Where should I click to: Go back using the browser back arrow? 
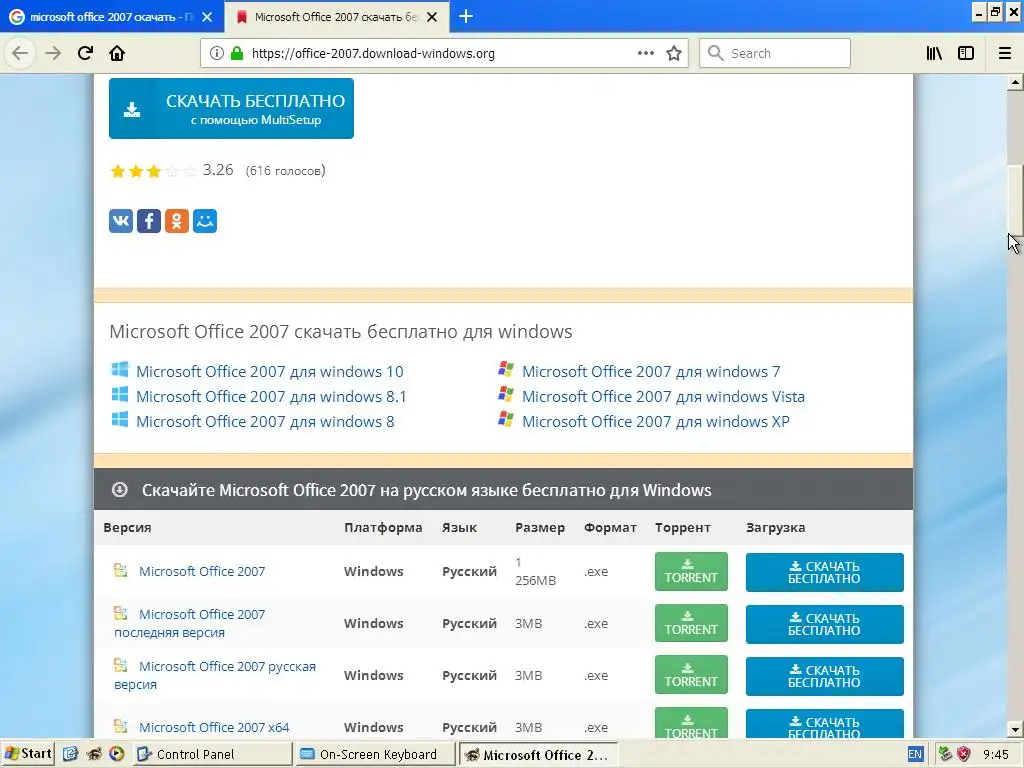click(x=20, y=53)
